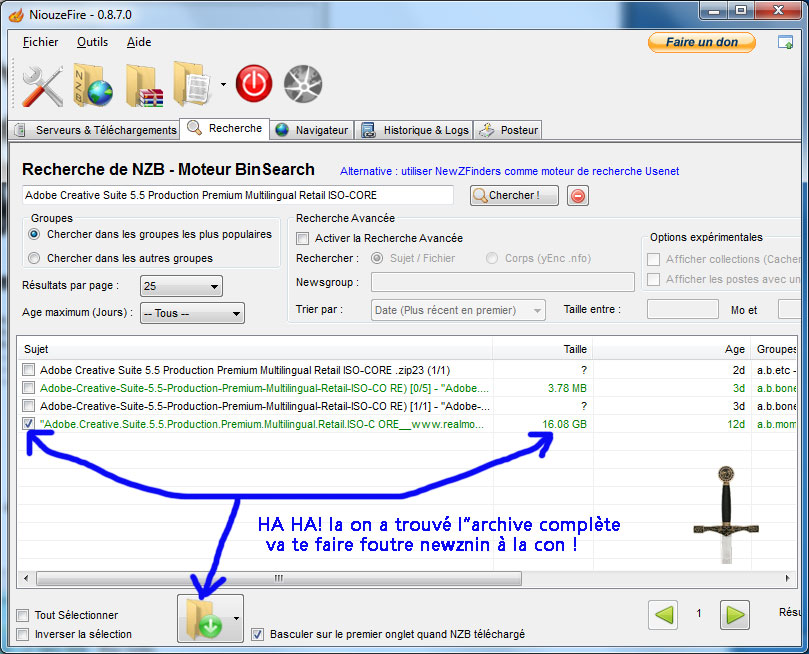Click the NZB search query input field
This screenshot has width=809, height=654.
click(x=238, y=195)
